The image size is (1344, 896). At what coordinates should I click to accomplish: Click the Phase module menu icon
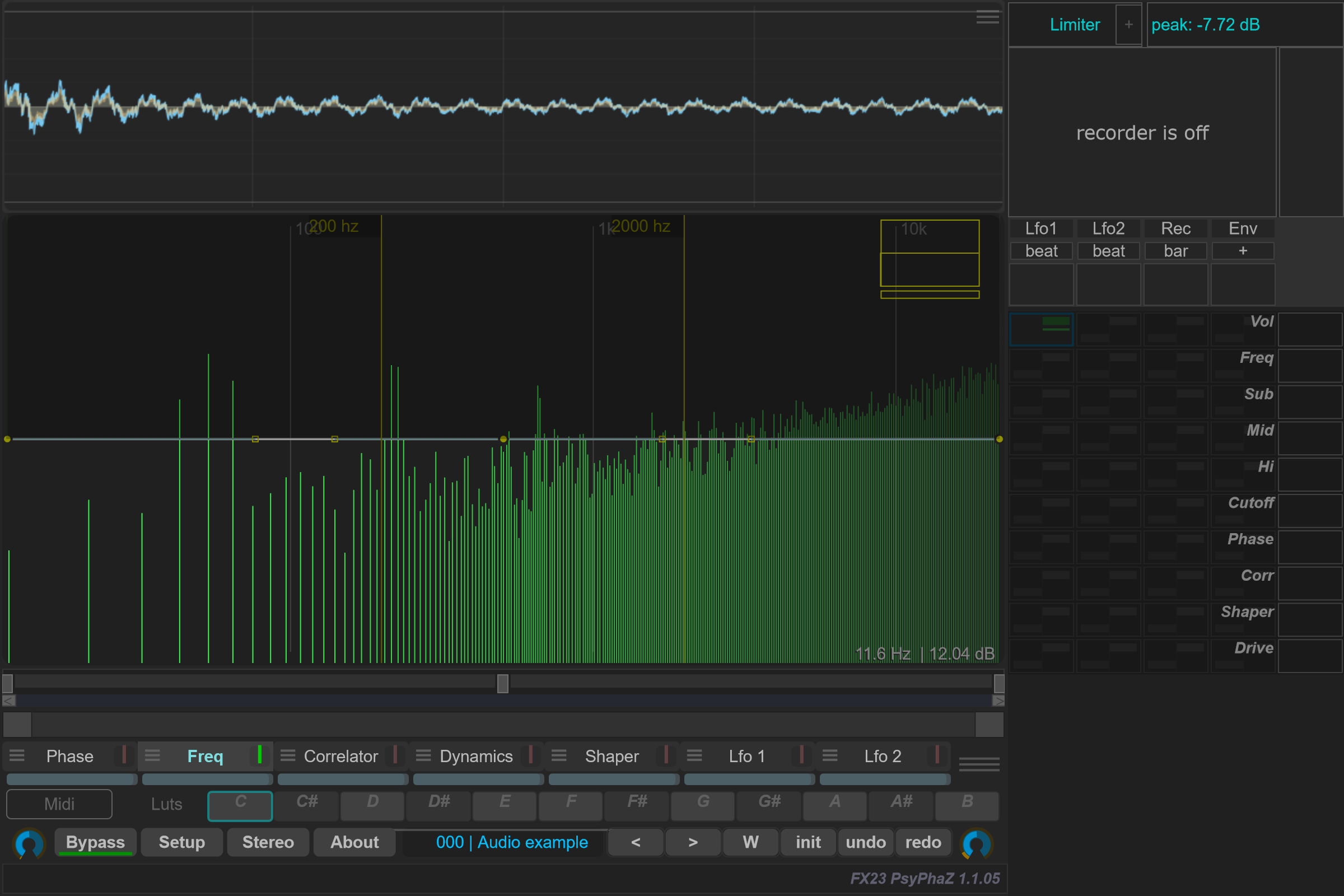click(17, 755)
